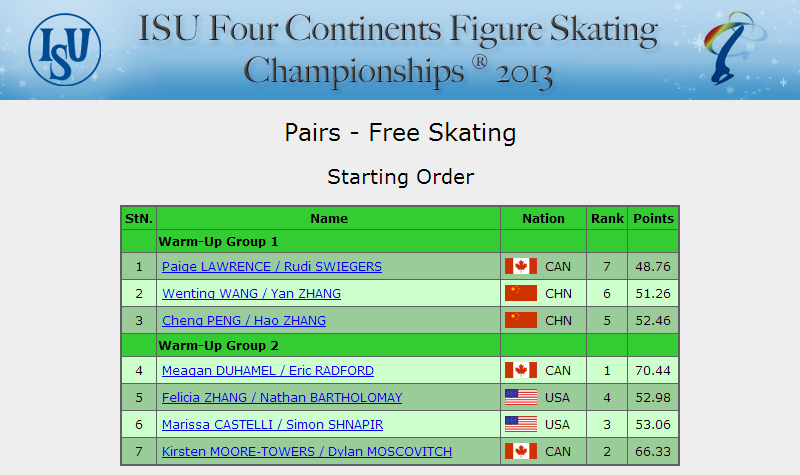Open Wenting WANG / Yan ZHANG link
Screen dimensions: 800x475
[x=251, y=294]
